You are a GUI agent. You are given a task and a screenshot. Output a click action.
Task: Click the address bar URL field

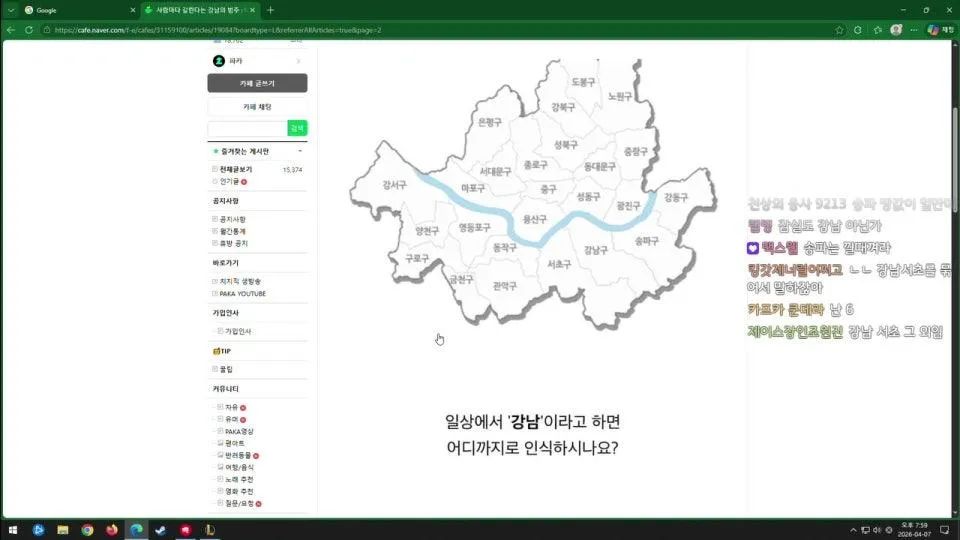[441, 29]
